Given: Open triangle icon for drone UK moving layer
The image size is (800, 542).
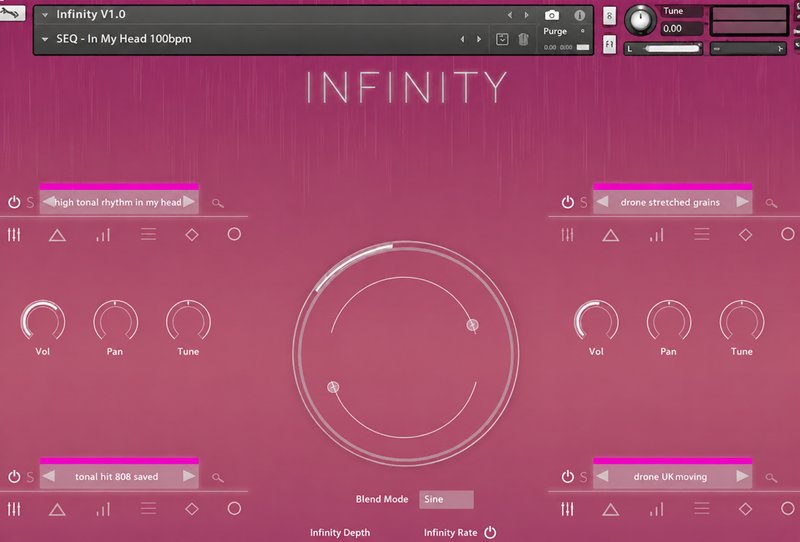Looking at the screenshot, I should pos(611,509).
